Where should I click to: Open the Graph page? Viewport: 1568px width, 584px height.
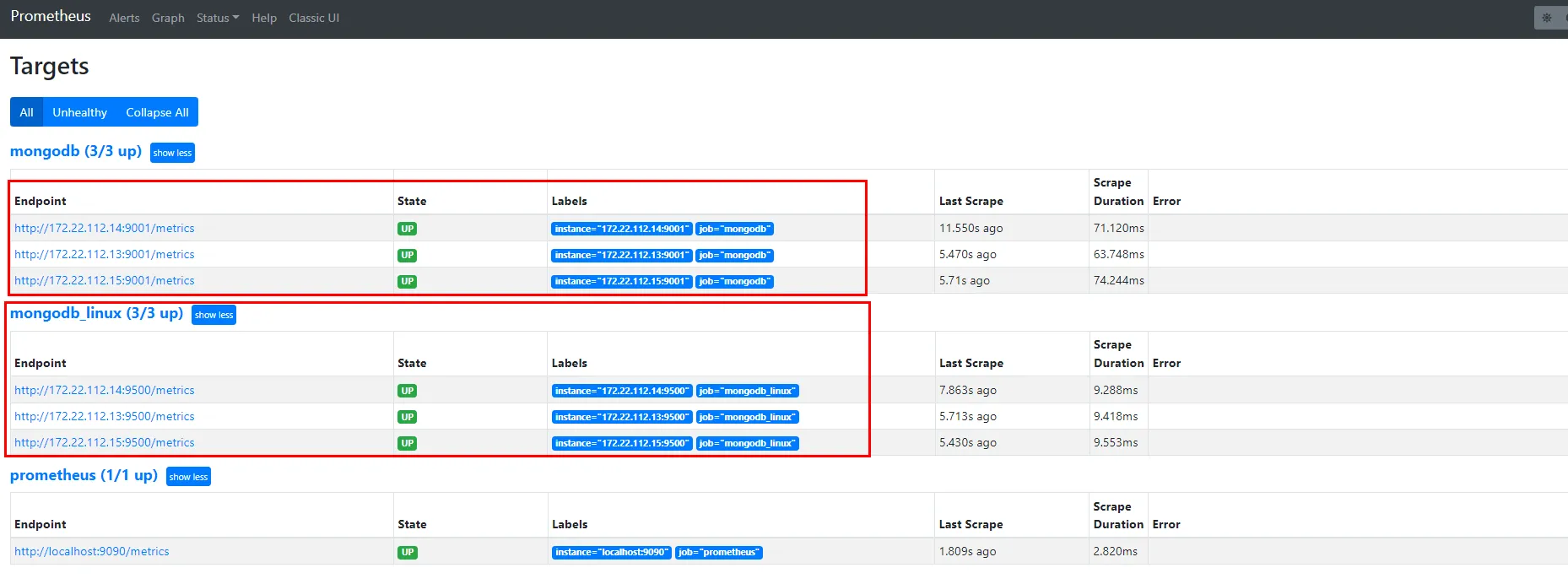[168, 18]
